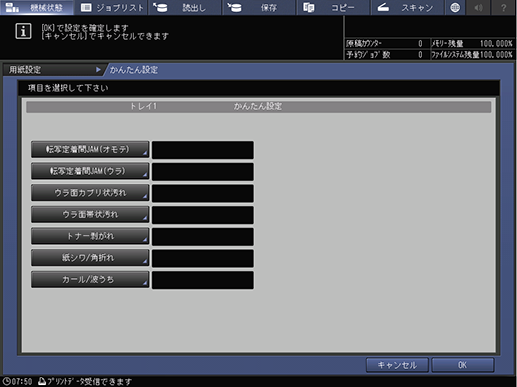The image size is (517, 387).
Task: Click value field beside ウラ面帯状汚れ
Action: coord(203,215)
